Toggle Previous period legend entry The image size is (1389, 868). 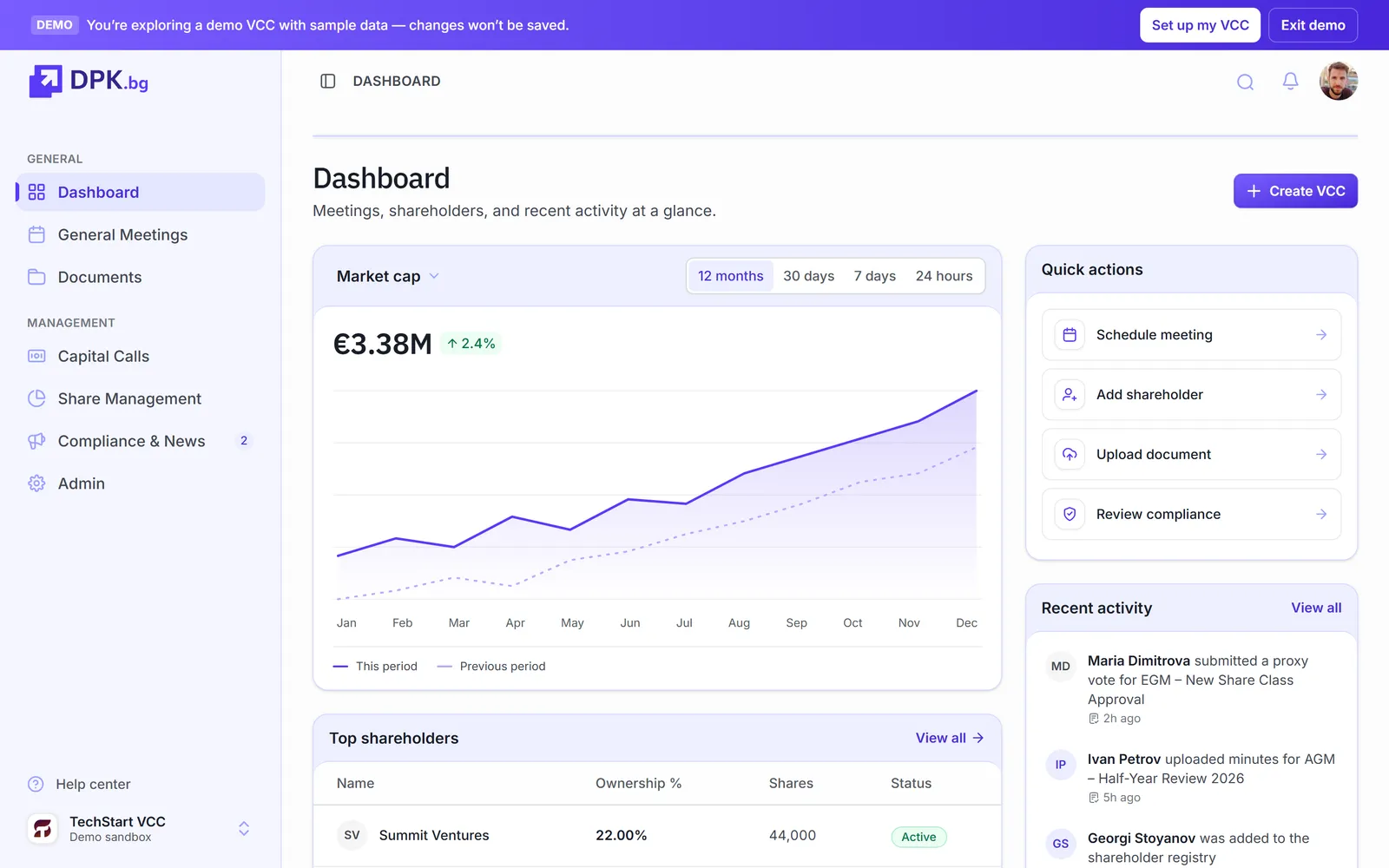(x=491, y=666)
